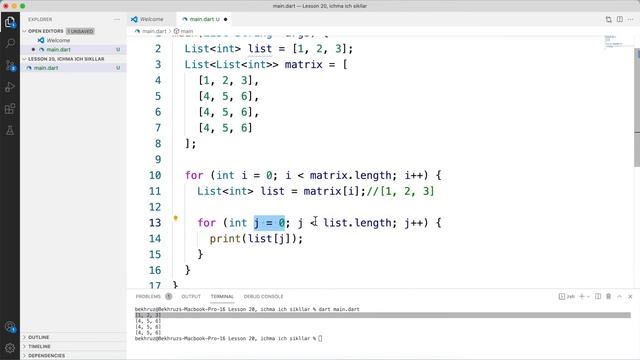Select the Terminal panel tab

(222, 296)
